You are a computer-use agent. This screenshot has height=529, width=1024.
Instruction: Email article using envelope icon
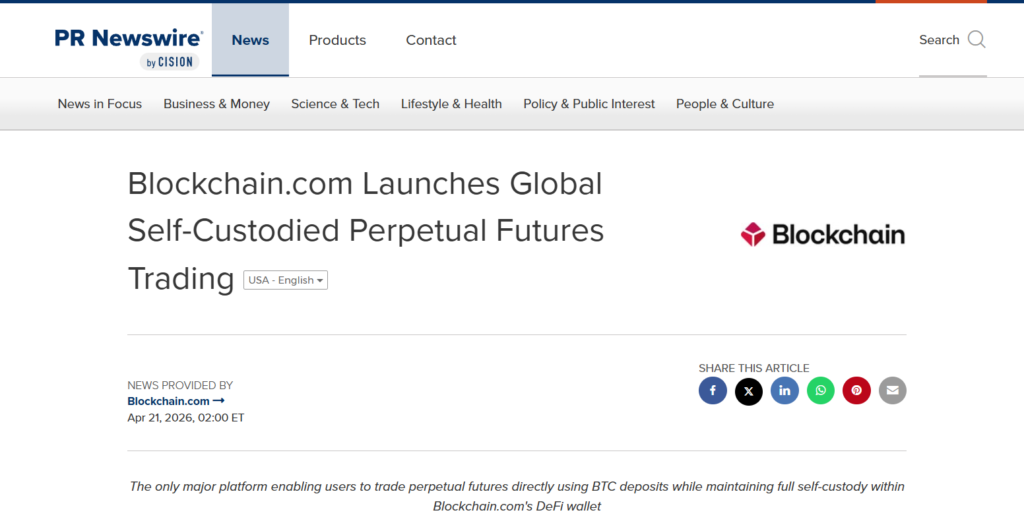[892, 391]
